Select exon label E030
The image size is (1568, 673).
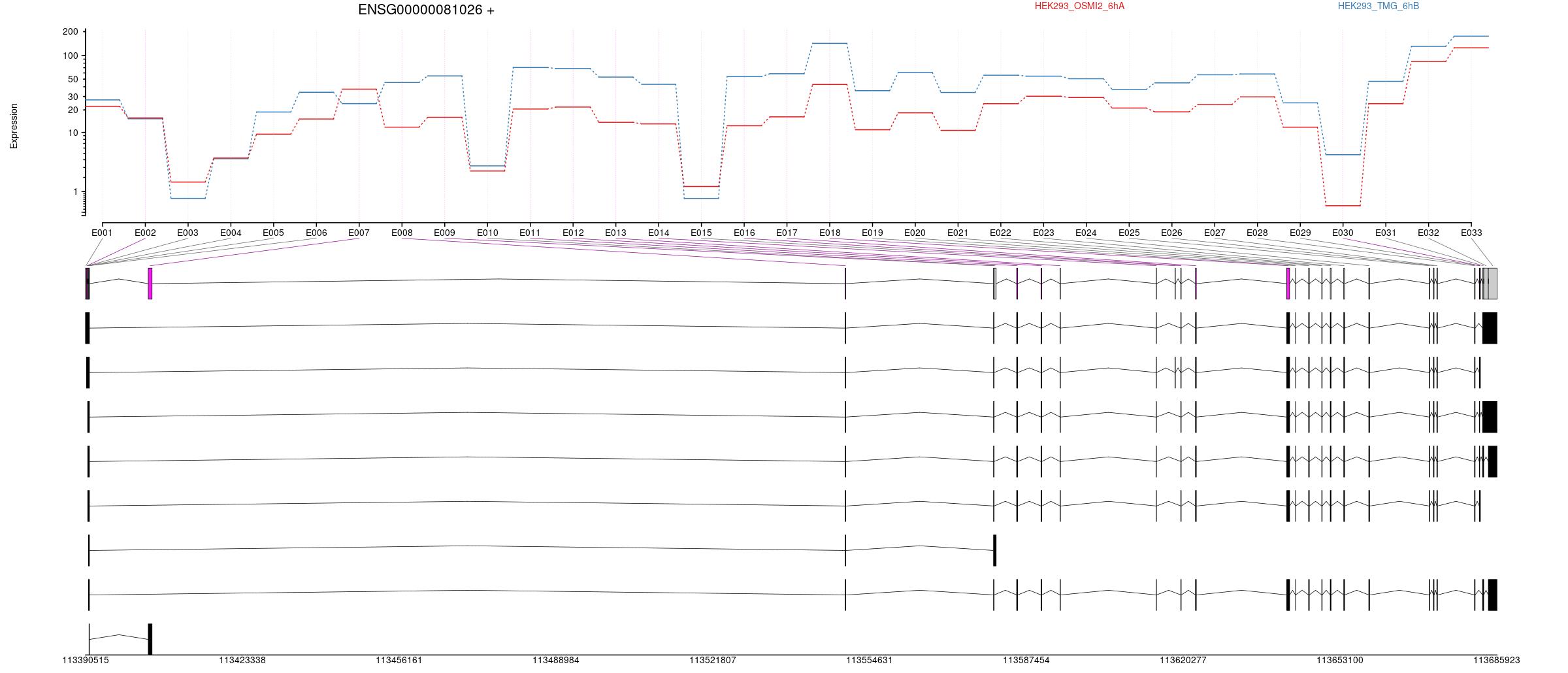click(1343, 233)
